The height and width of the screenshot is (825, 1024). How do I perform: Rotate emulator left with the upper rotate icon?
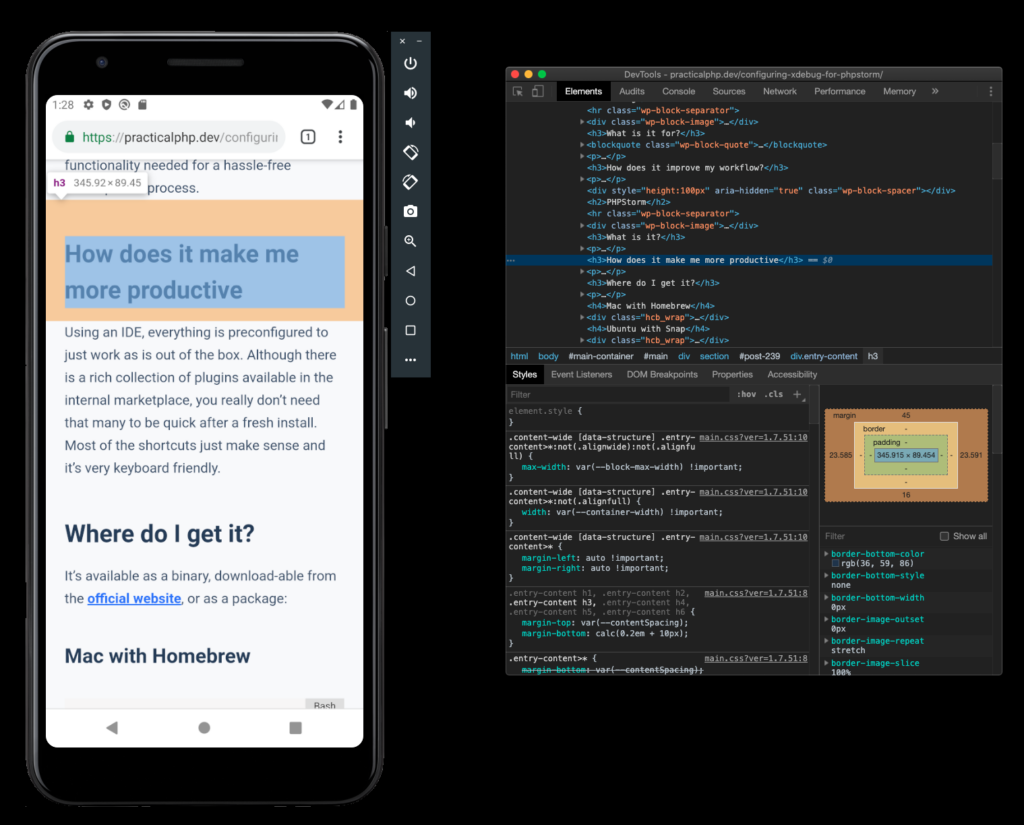point(410,152)
